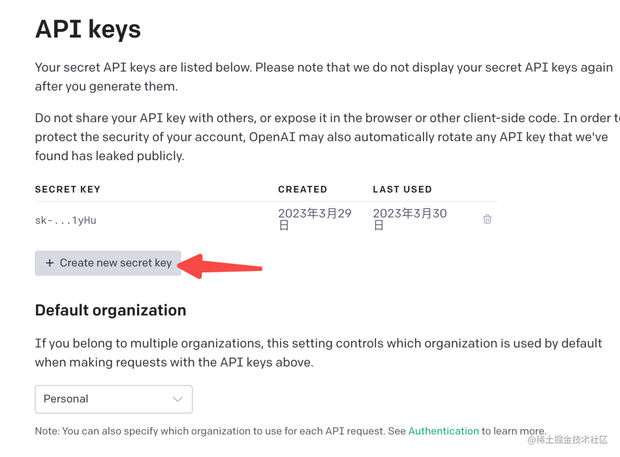This screenshot has width=620, height=457.
Task: Click the Default organization heading
Action: [x=110, y=310]
